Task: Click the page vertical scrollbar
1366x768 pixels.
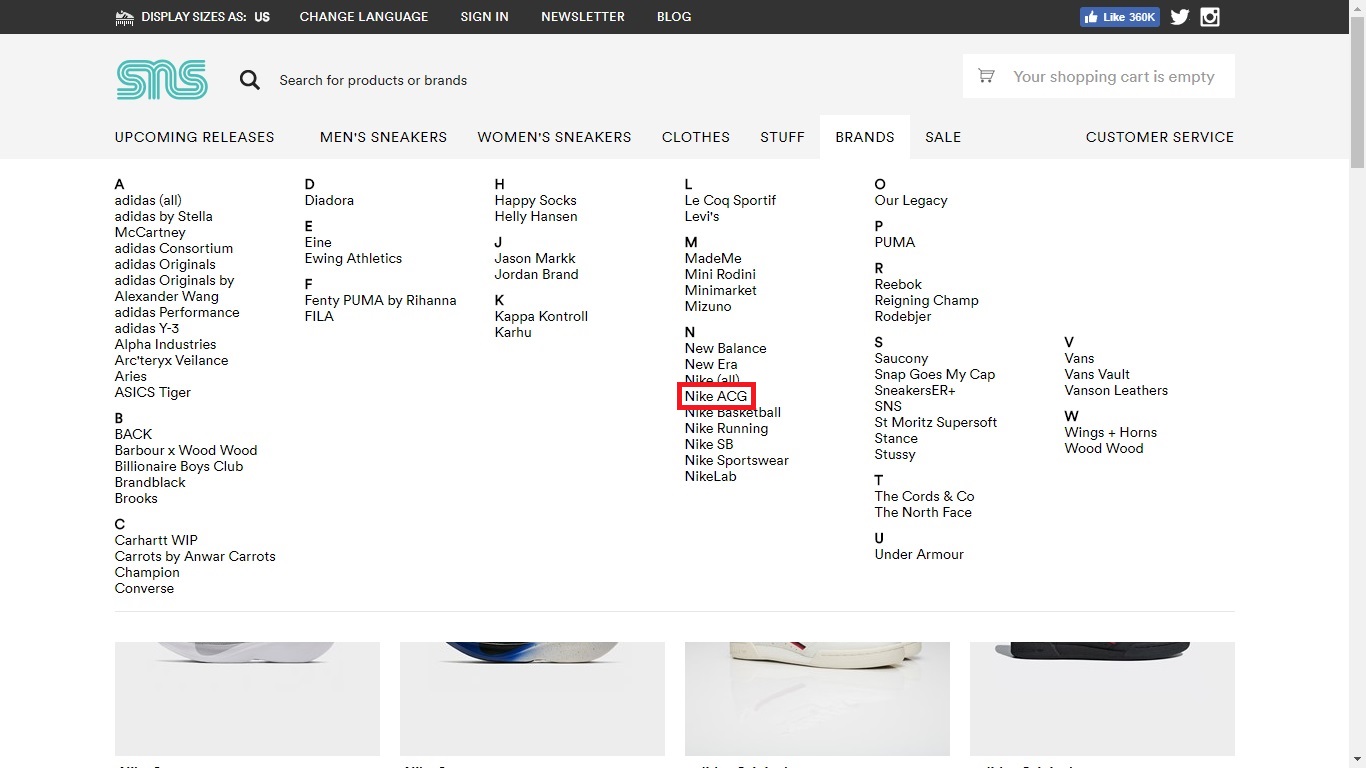Action: coord(1357,400)
